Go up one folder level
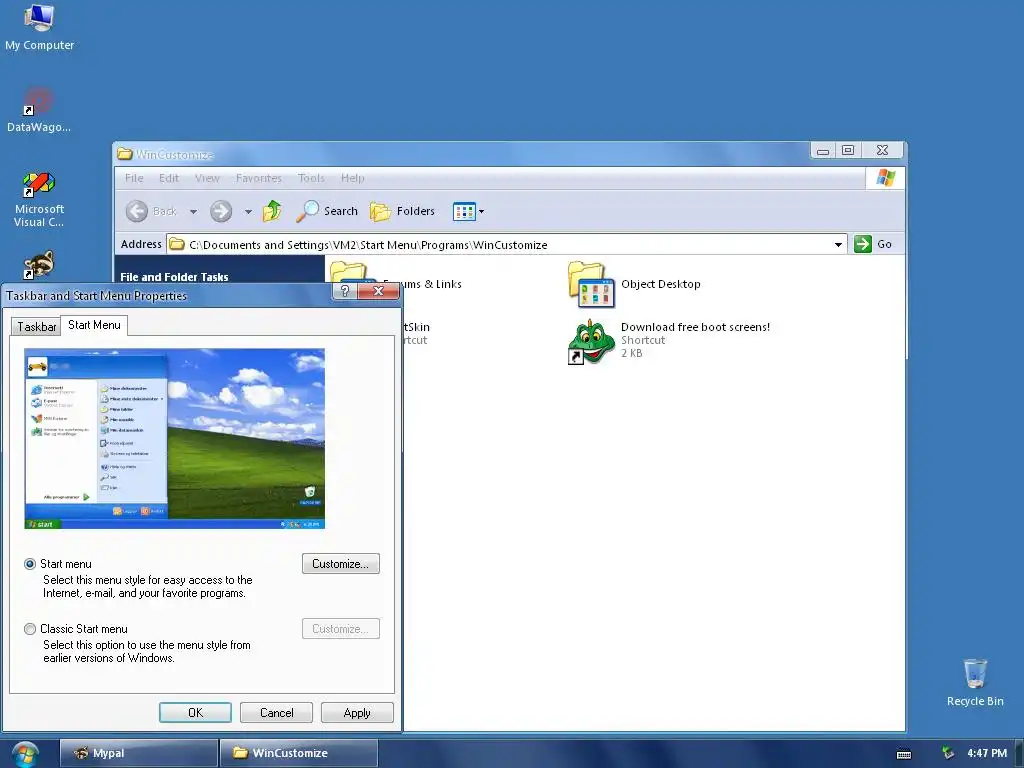 [272, 211]
